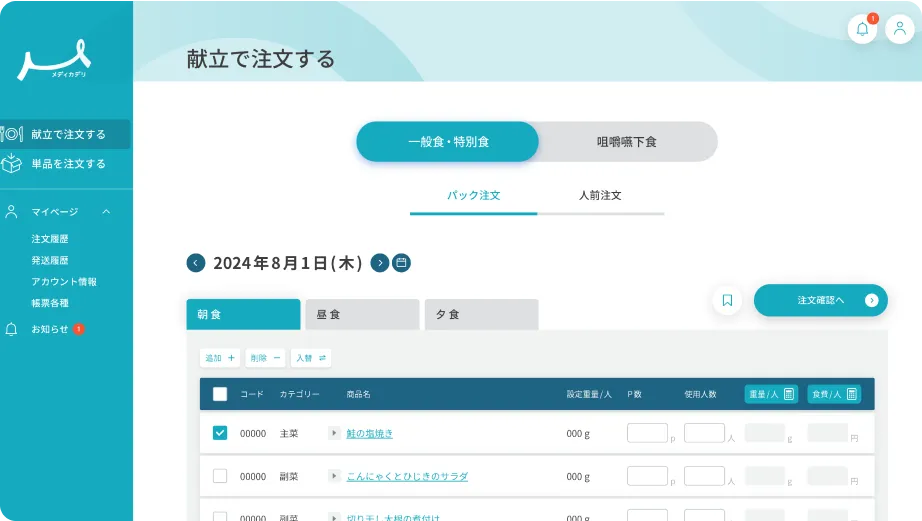This screenshot has height=521, width=922.
Task: Click the bookmark icon button
Action: pyautogui.click(x=727, y=300)
